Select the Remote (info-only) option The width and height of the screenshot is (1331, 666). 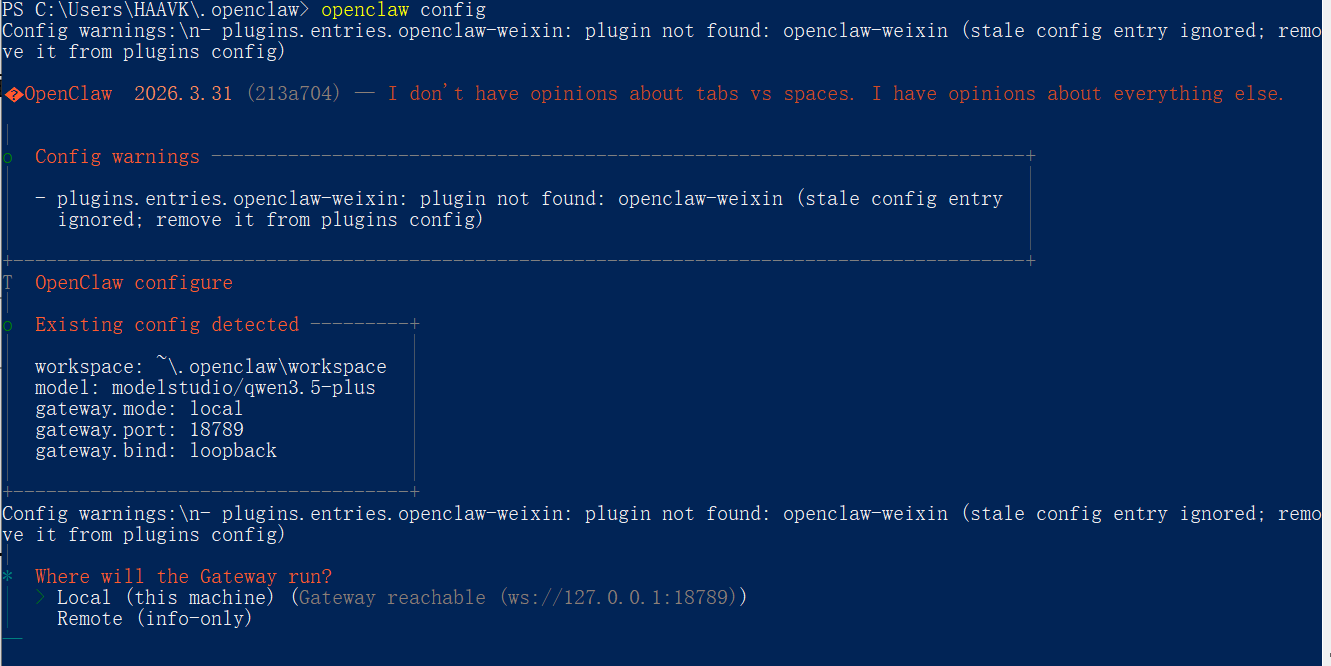coord(154,619)
